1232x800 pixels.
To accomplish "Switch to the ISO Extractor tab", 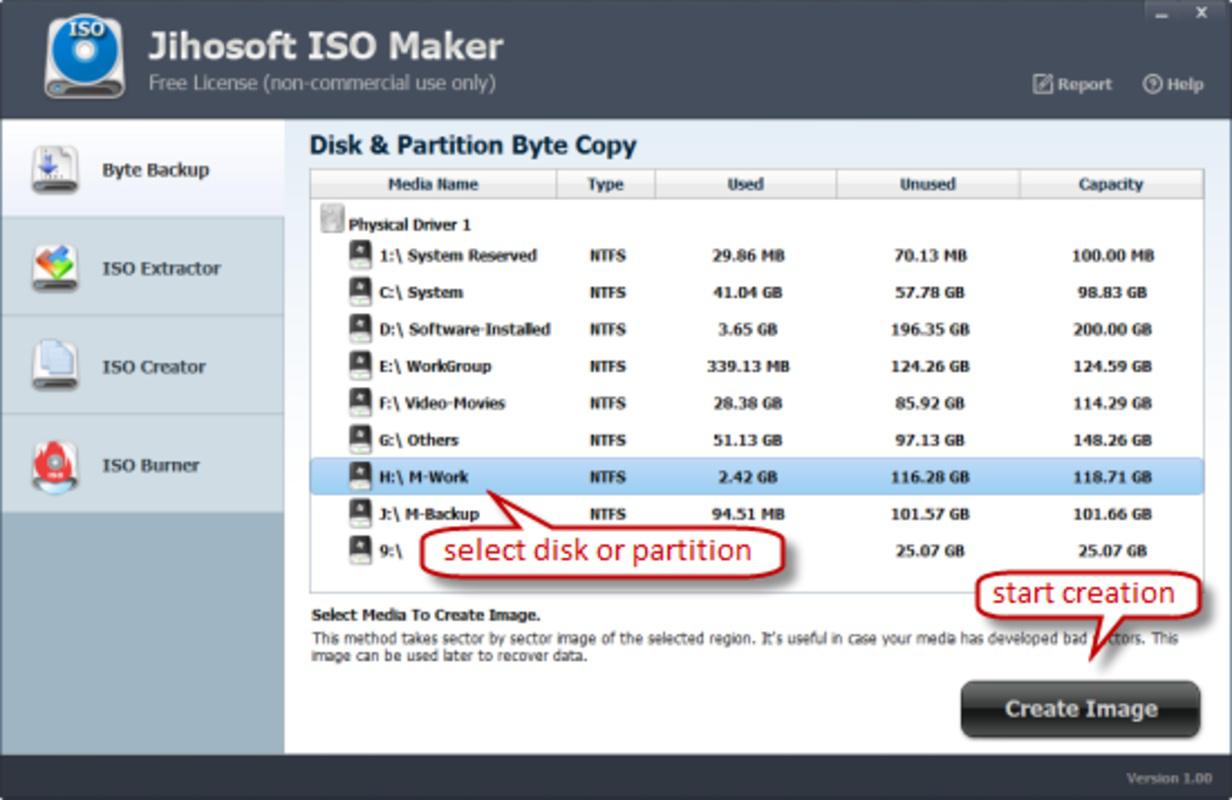I will pos(142,268).
